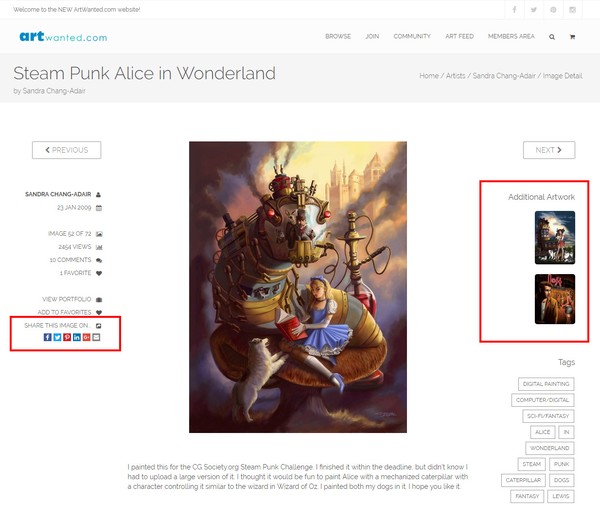Share image on Twitter
Viewport: 600px width, 520px height.
point(57,337)
